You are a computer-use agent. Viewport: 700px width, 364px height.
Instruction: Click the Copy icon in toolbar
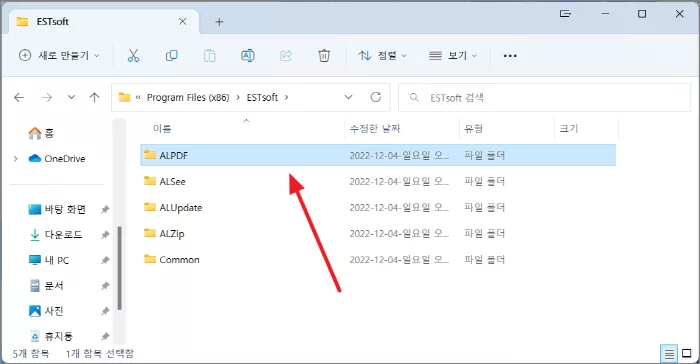[171, 55]
